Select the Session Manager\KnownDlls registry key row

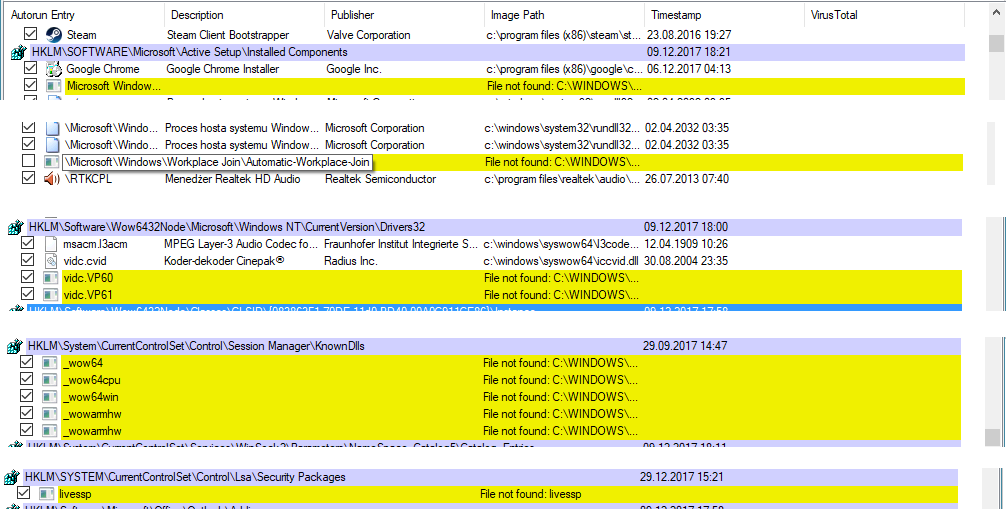click(x=494, y=346)
